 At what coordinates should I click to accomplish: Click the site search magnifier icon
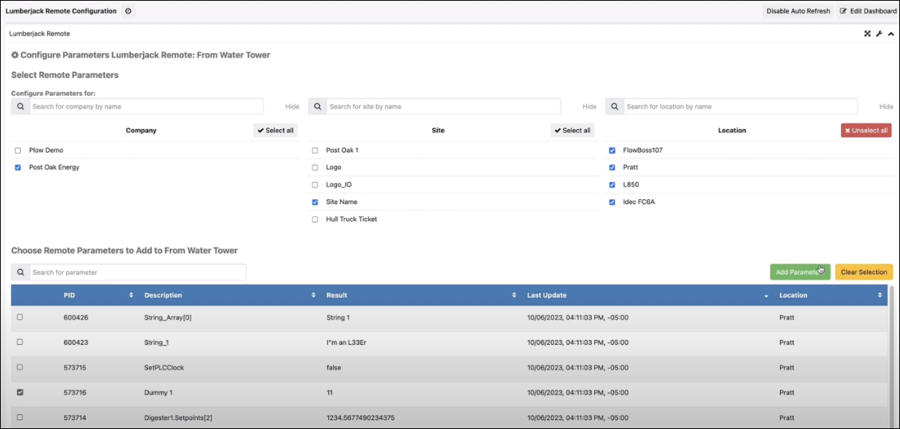[317, 106]
